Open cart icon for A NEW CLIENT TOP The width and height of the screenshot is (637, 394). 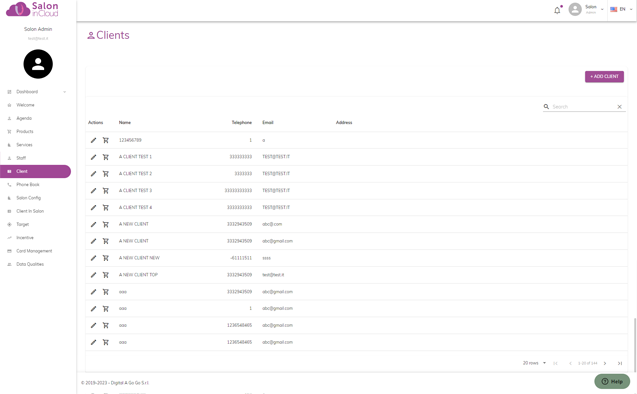click(106, 275)
